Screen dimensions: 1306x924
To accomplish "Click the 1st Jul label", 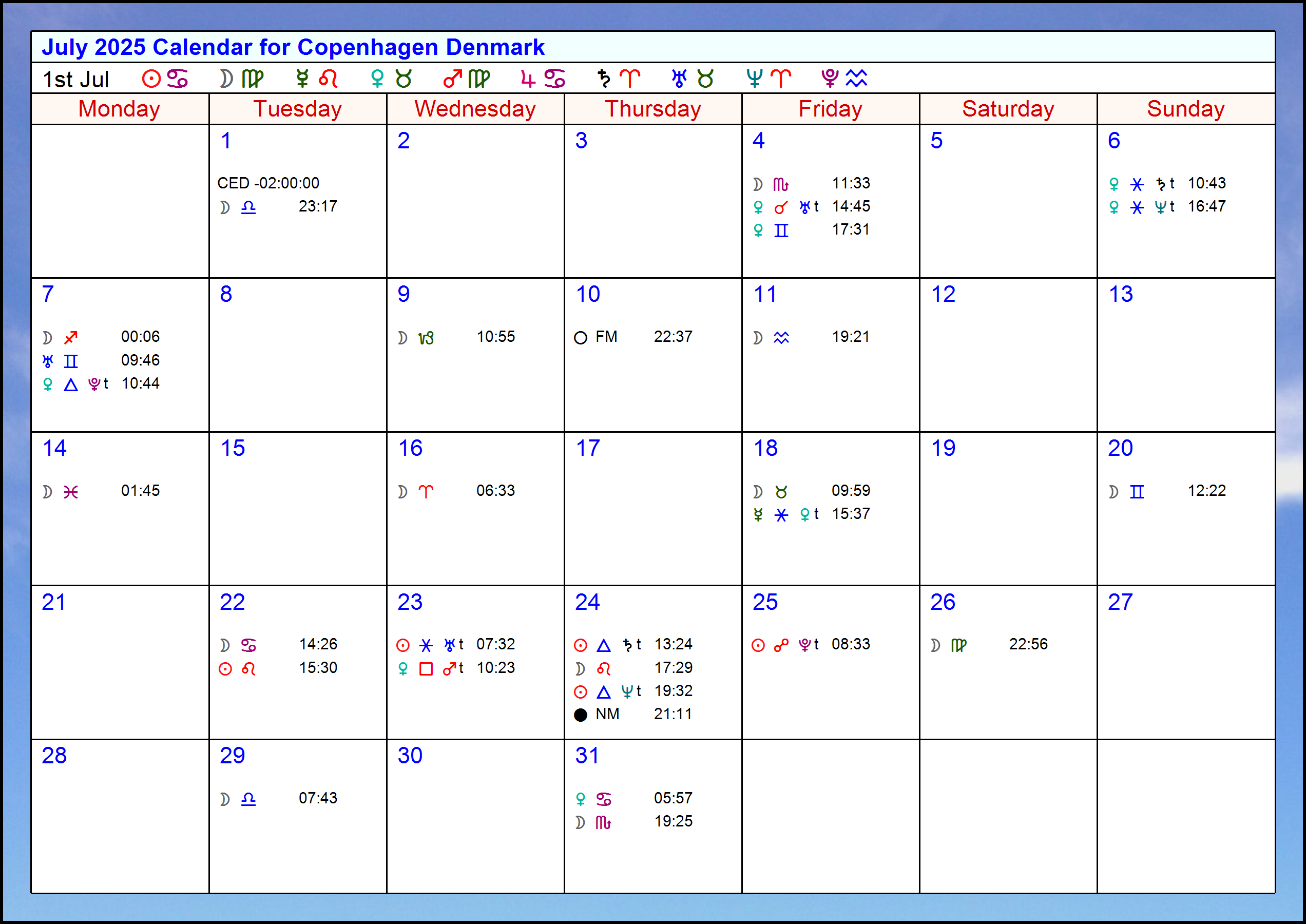I will 75,79.
